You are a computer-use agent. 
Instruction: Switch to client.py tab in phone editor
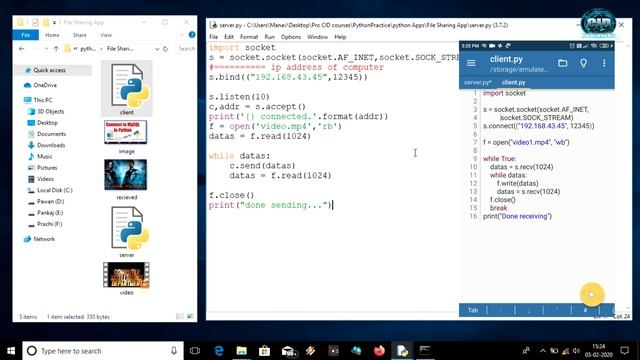click(x=513, y=82)
